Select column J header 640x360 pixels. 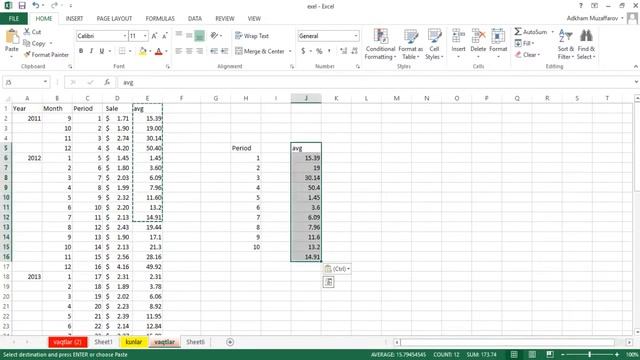click(x=306, y=98)
